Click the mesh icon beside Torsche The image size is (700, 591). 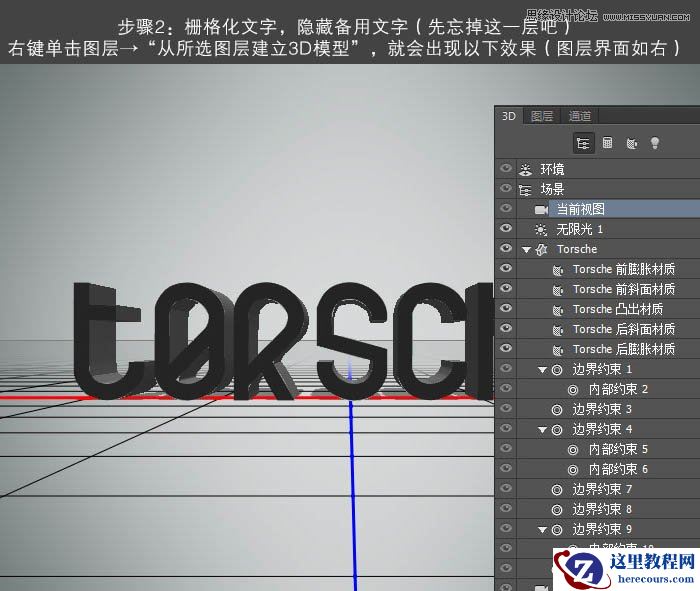click(542, 250)
